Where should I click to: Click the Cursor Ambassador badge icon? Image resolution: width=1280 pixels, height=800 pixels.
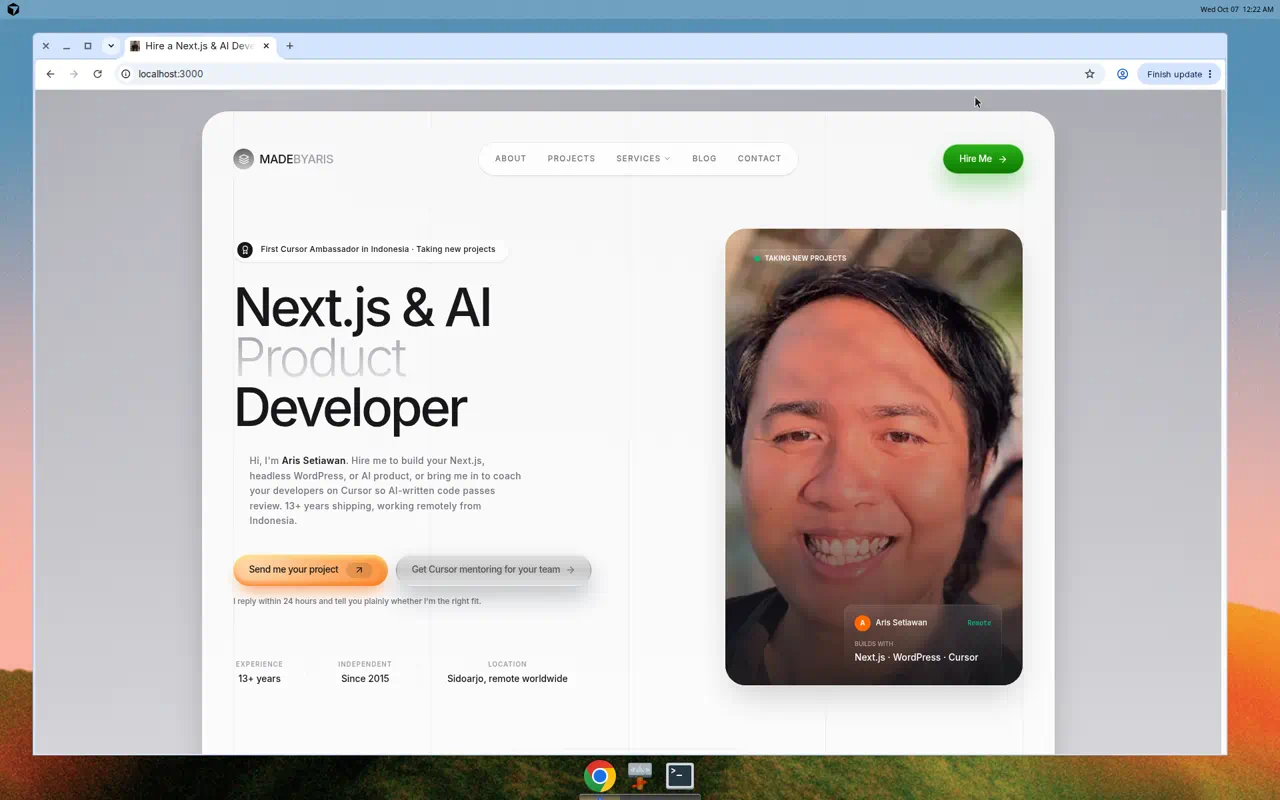(x=245, y=250)
